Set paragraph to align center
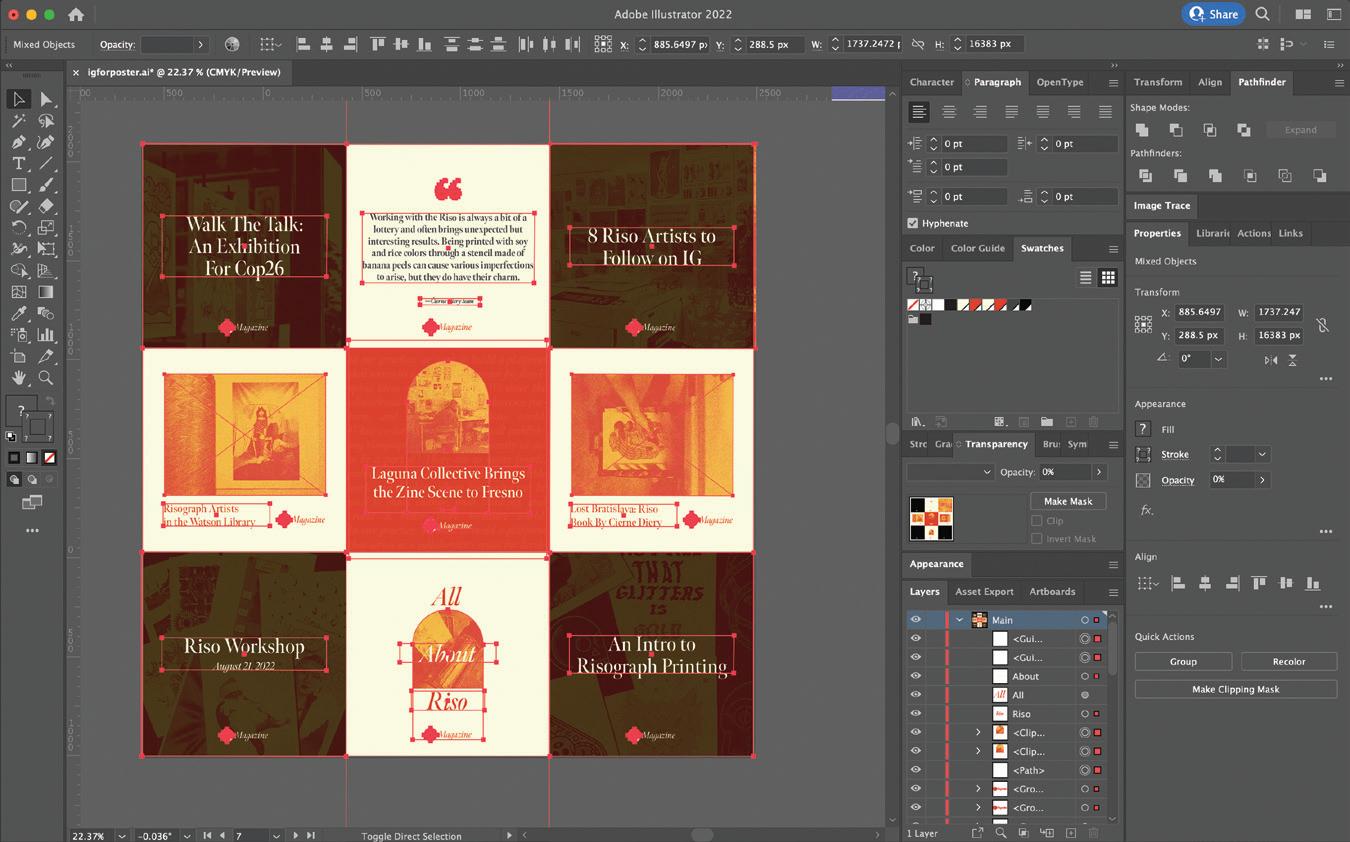The width and height of the screenshot is (1350, 842). pyautogui.click(x=949, y=112)
